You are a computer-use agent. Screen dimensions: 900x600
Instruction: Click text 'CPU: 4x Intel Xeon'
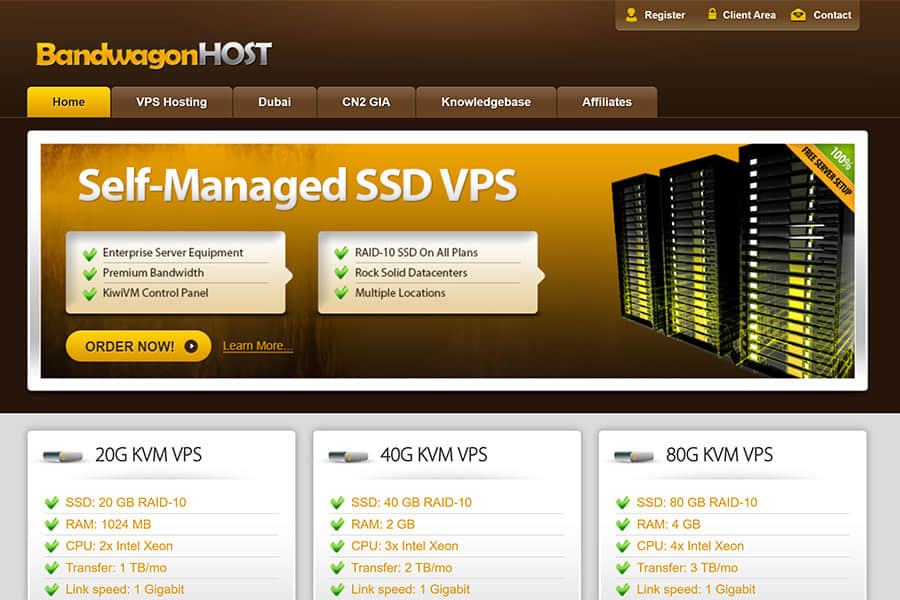coord(690,546)
